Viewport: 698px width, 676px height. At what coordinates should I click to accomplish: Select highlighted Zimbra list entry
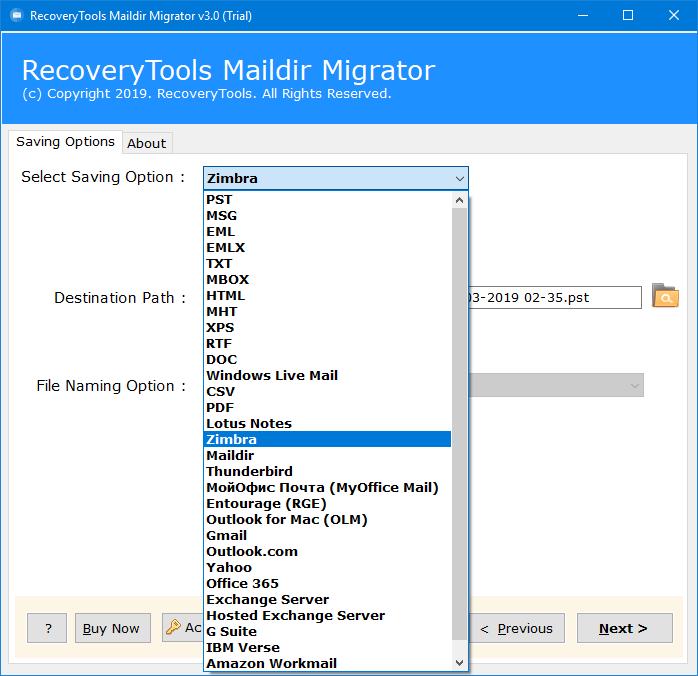coord(327,439)
